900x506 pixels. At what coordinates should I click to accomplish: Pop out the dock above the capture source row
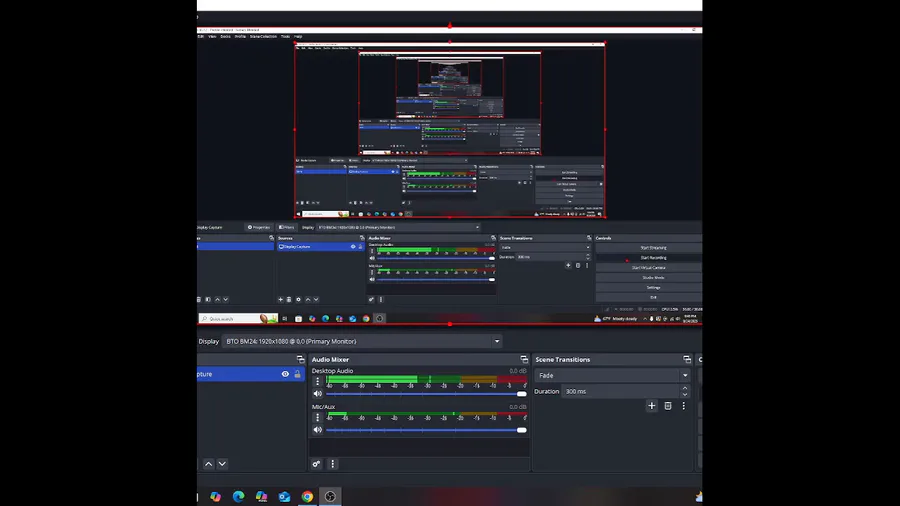pos(300,360)
